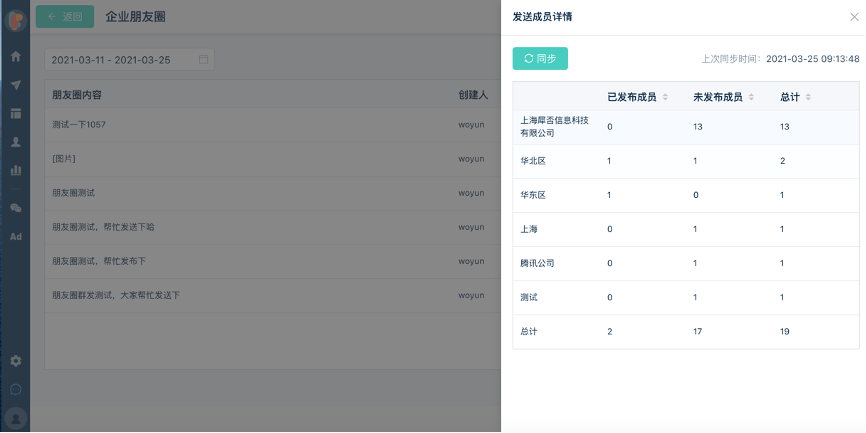
Task: Open the chat bubble help icon
Action: point(16,389)
